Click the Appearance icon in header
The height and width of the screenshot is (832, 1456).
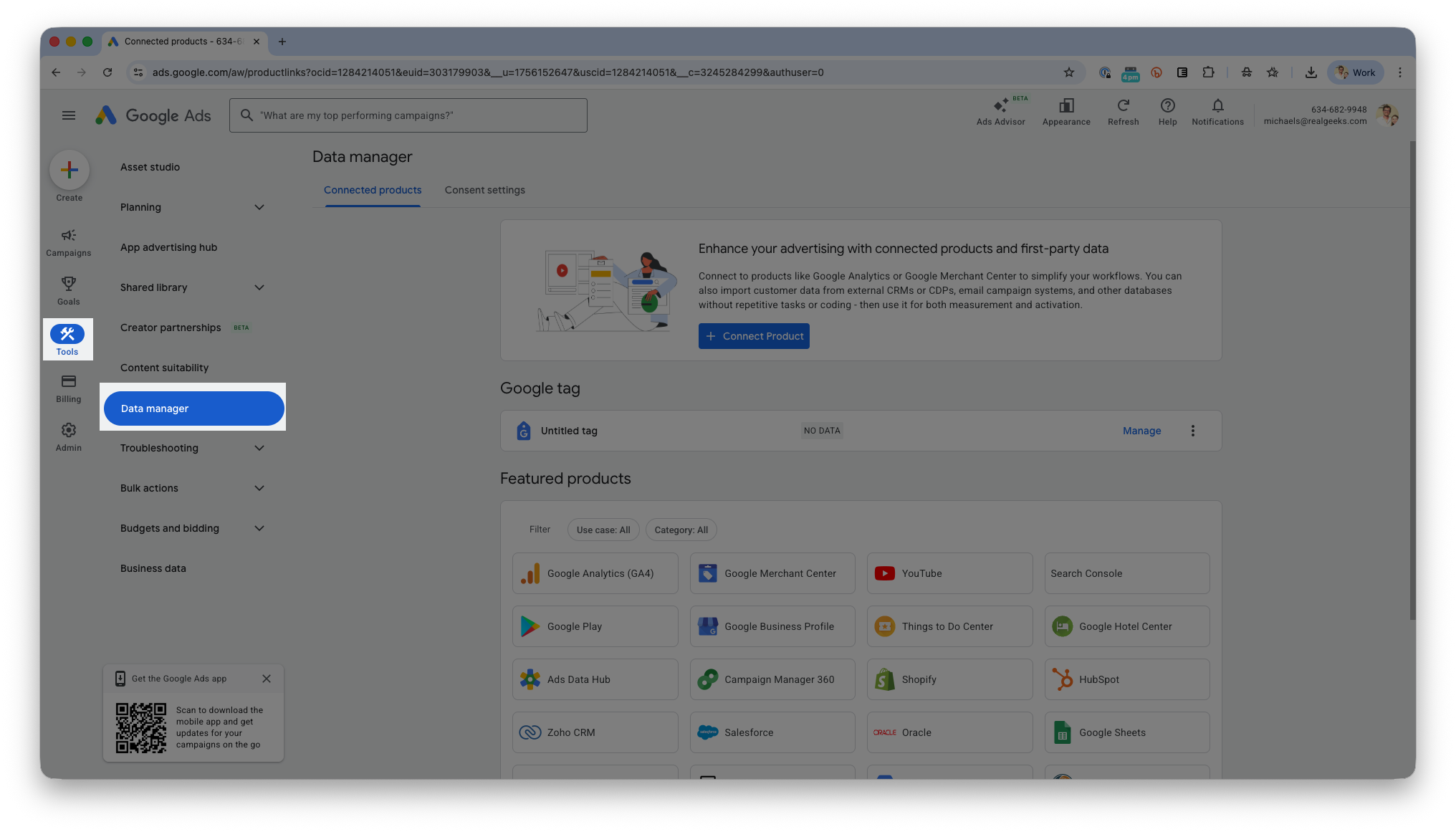(x=1066, y=106)
